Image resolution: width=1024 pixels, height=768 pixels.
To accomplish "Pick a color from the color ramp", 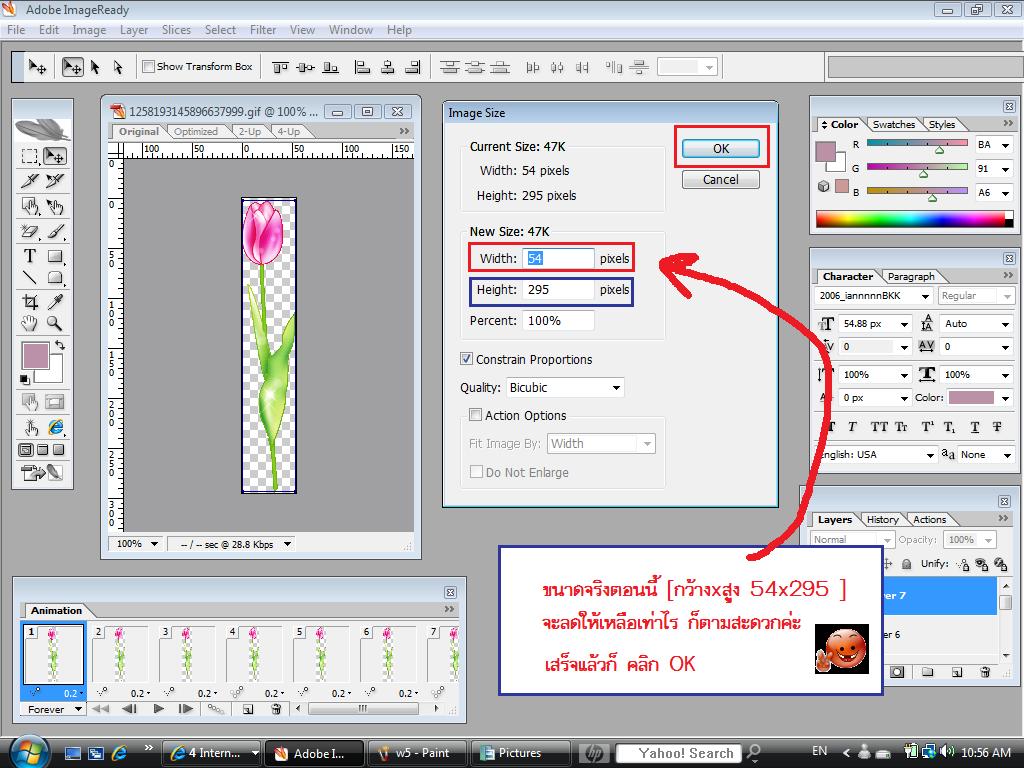I will (x=914, y=219).
